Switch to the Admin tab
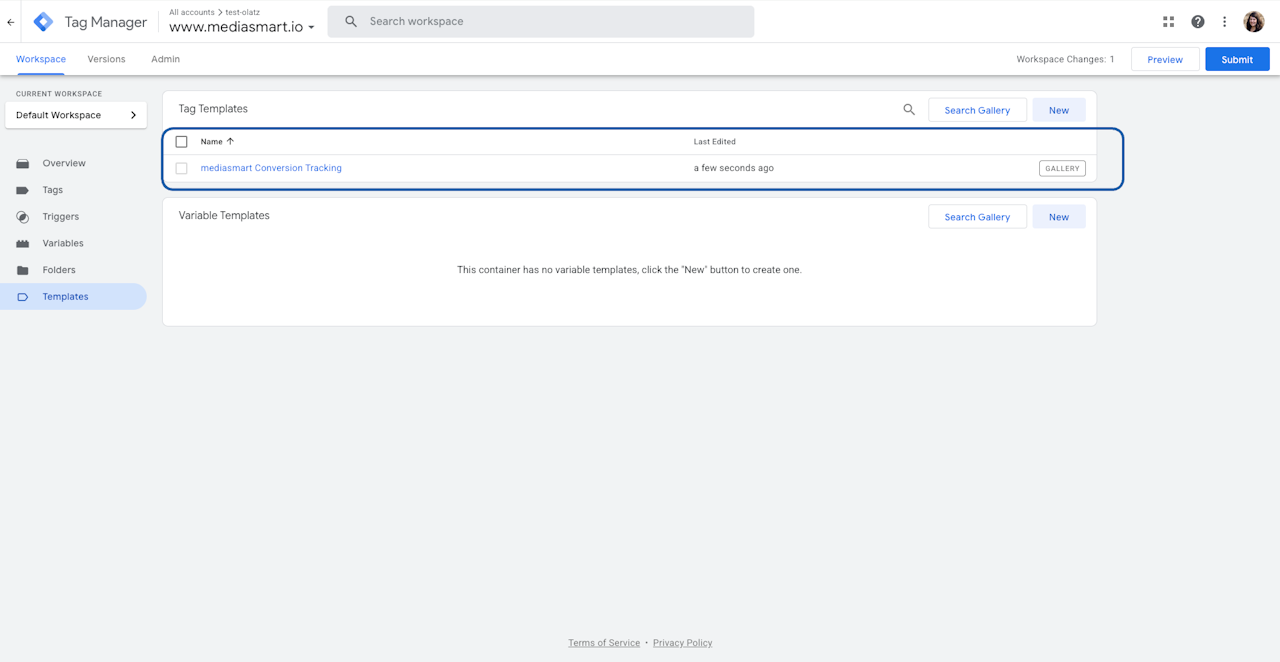The image size is (1280, 662). pos(166,59)
